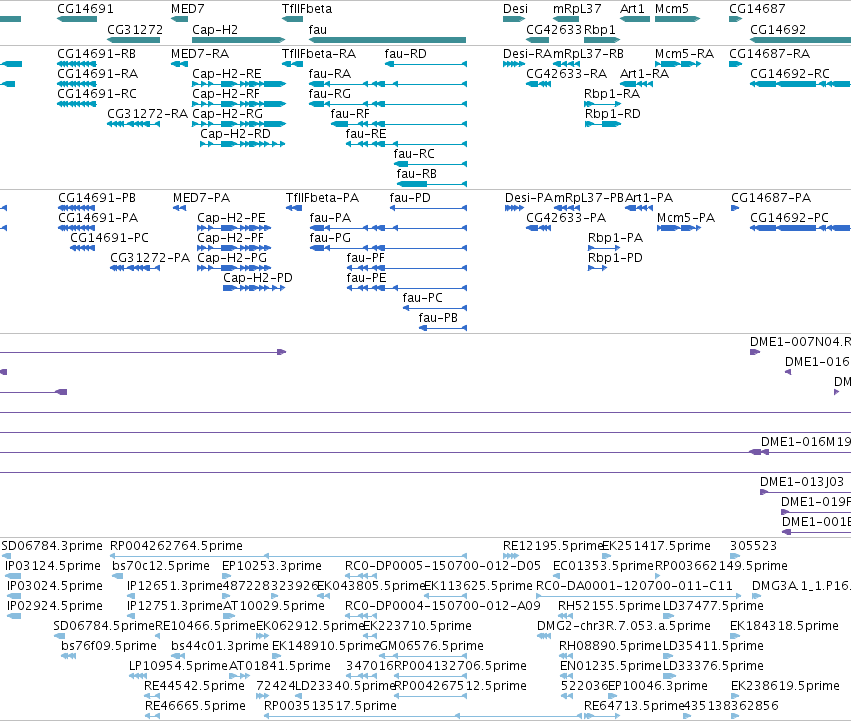The height and width of the screenshot is (721, 851).
Task: Select protein Rbp1-PA
Action: click(x=604, y=248)
